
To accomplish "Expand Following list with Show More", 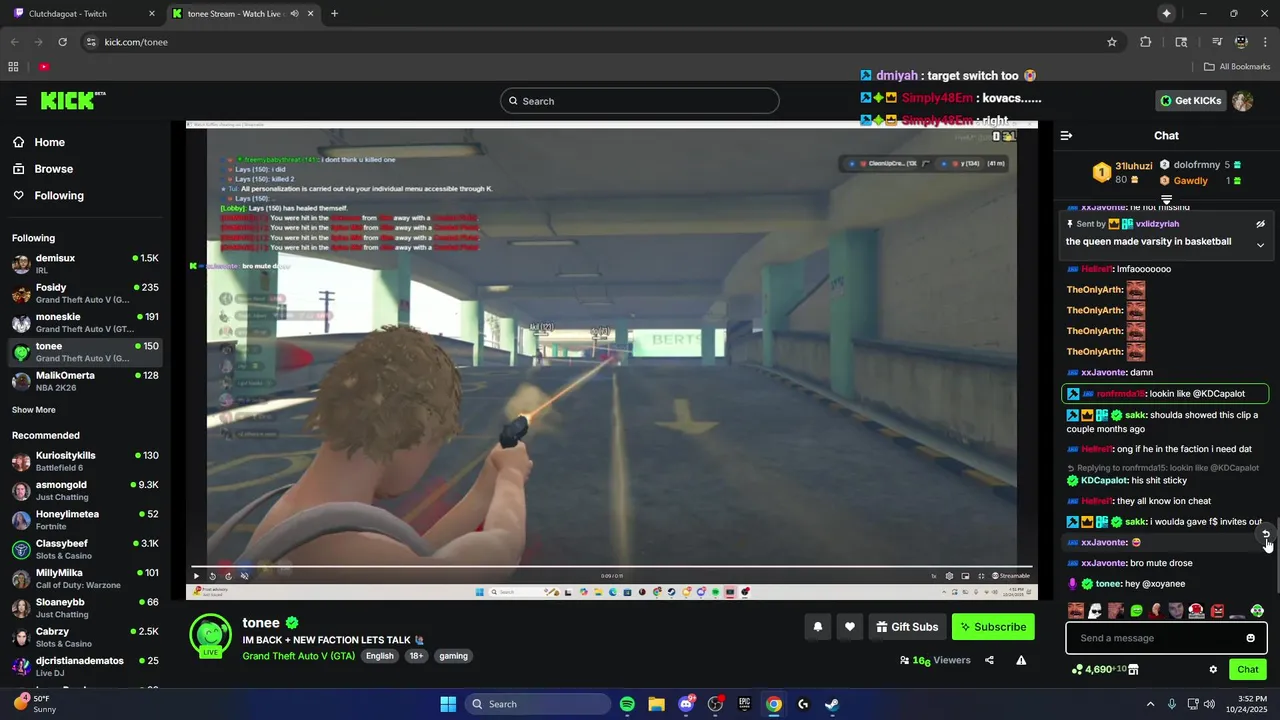I will pos(34,410).
